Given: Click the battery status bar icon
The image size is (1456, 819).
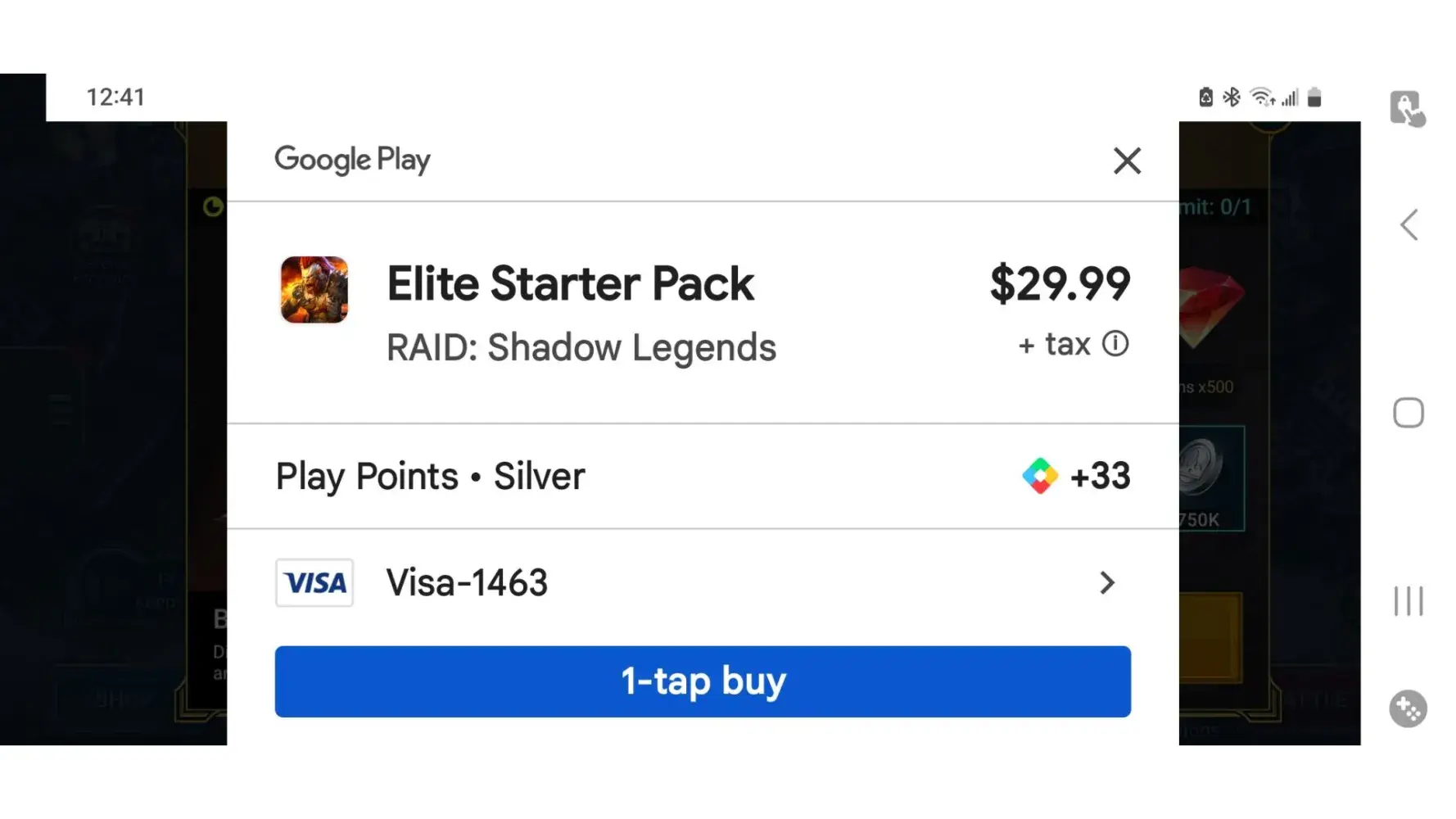Looking at the screenshot, I should 1314,97.
